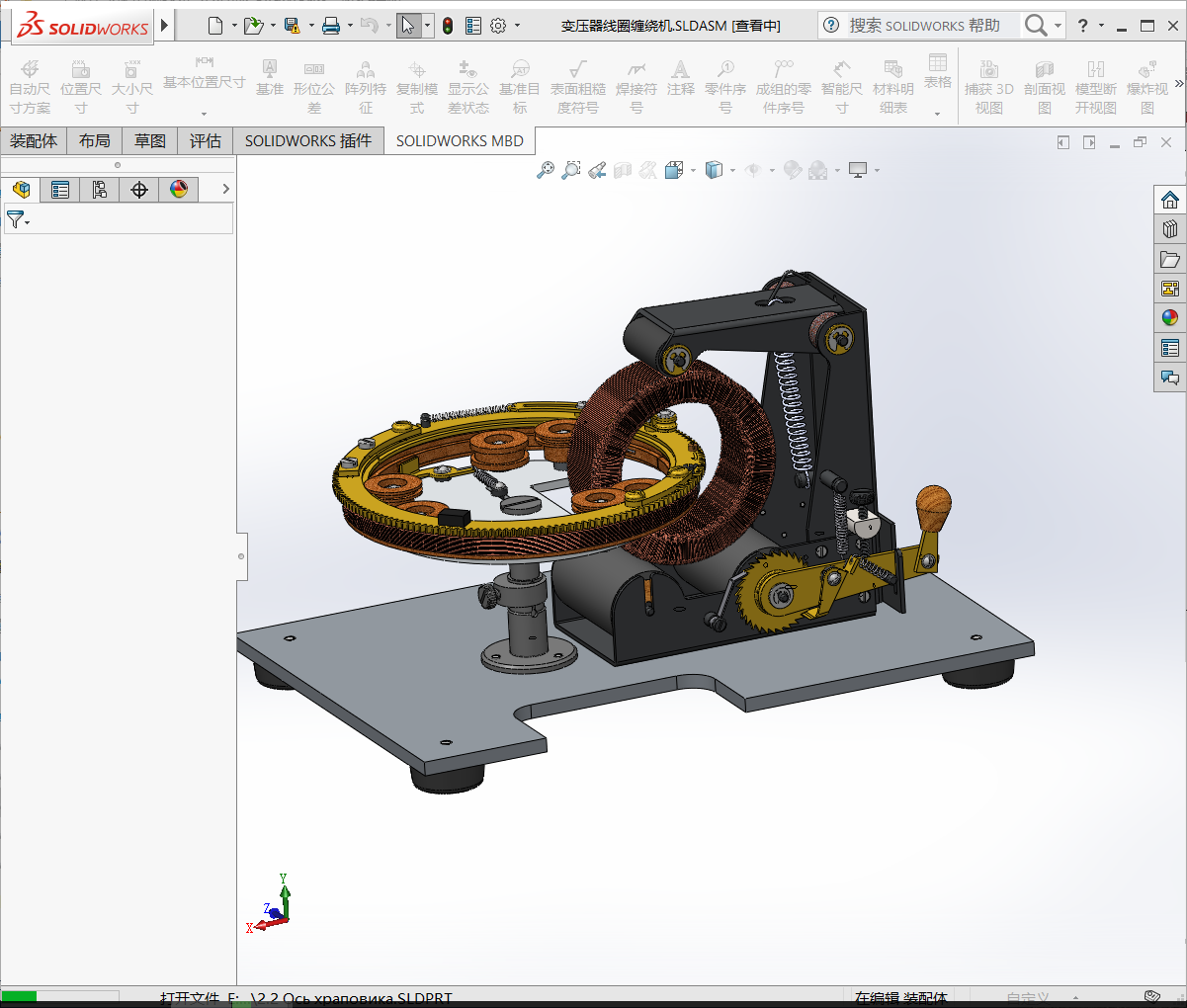Click the 注释 ribbon button

(x=681, y=79)
